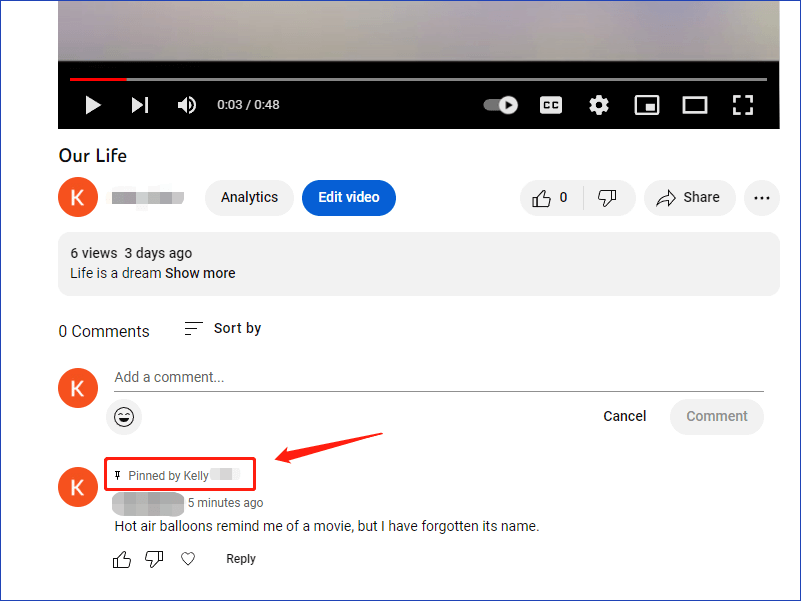Viewport: 801px width, 601px height.
Task: Open the more actions ellipsis menu
Action: coord(761,197)
